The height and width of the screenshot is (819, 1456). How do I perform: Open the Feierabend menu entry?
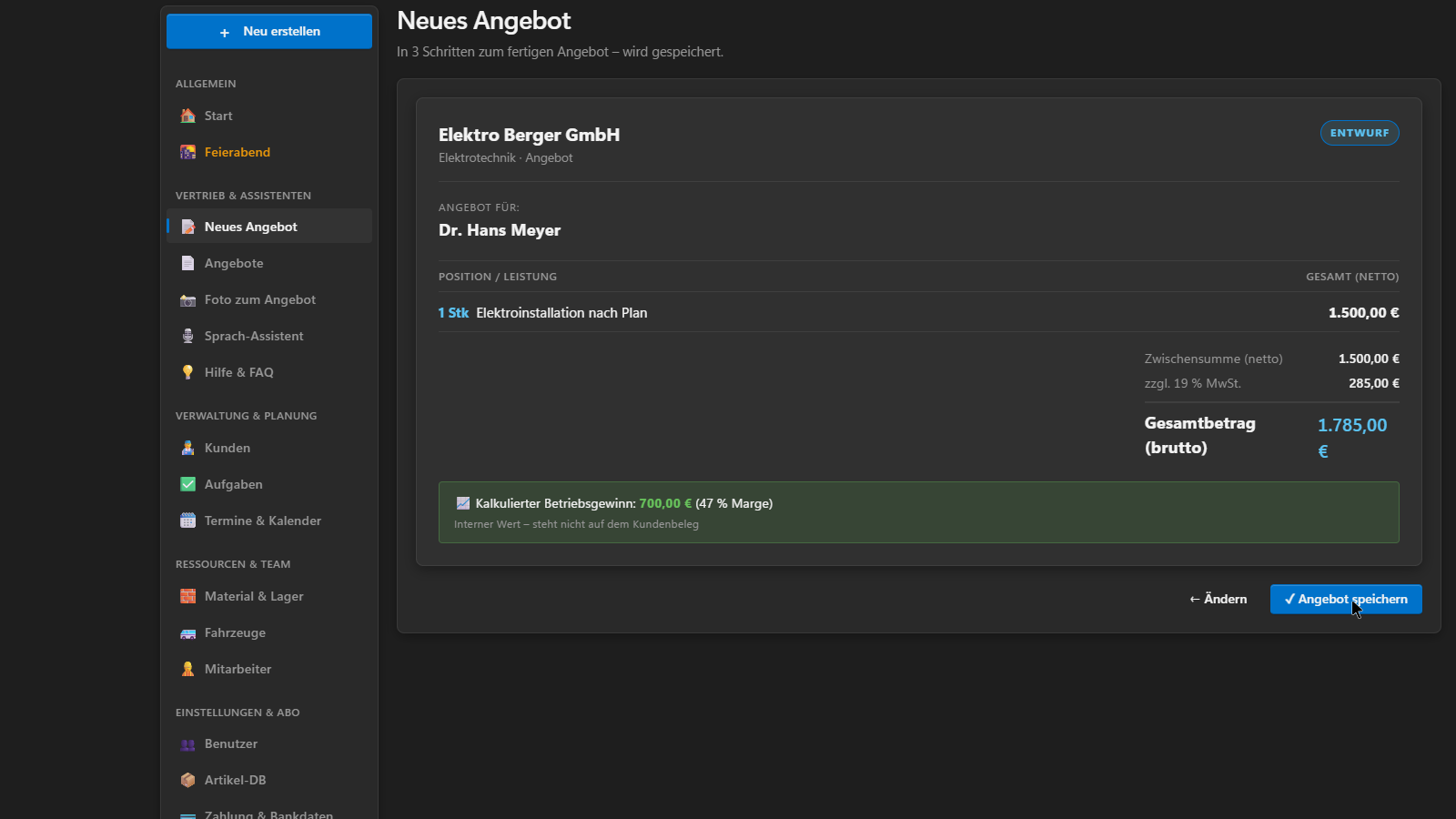269,152
